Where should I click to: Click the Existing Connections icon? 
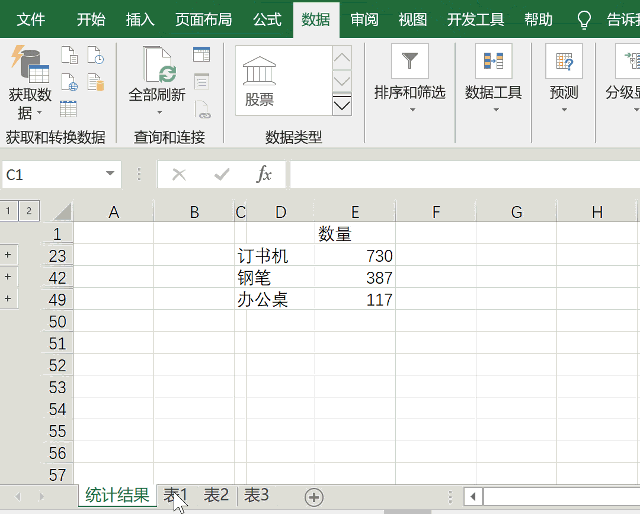96,82
